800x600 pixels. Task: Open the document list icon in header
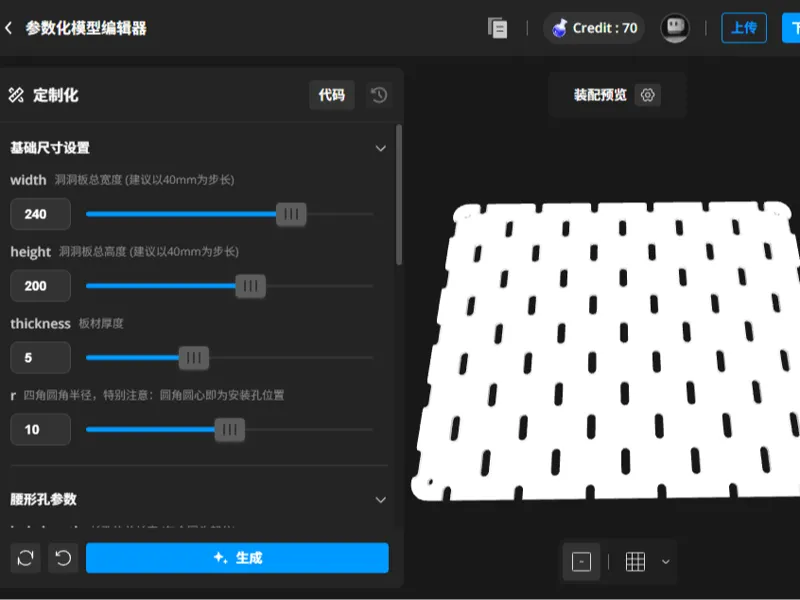click(497, 28)
